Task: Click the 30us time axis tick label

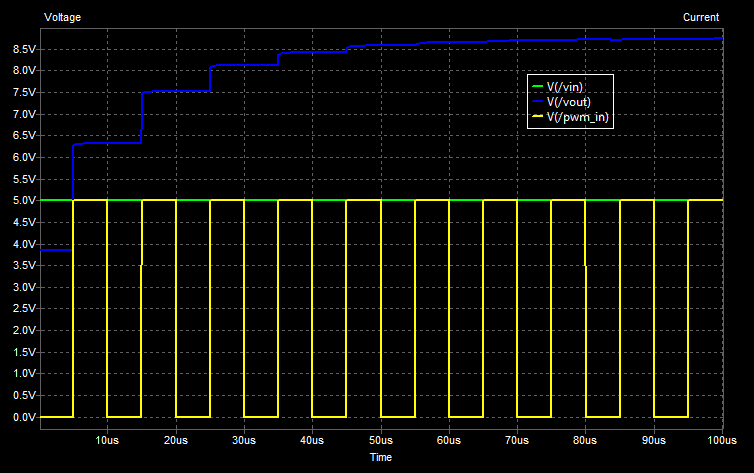Action: [x=244, y=440]
